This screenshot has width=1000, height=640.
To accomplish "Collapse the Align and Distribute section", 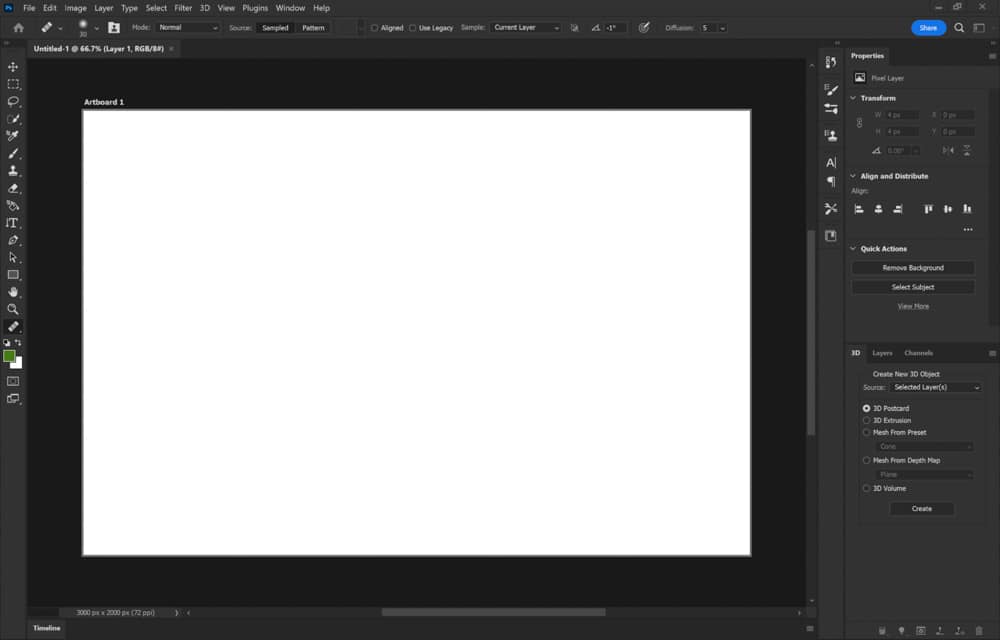I will (x=853, y=176).
